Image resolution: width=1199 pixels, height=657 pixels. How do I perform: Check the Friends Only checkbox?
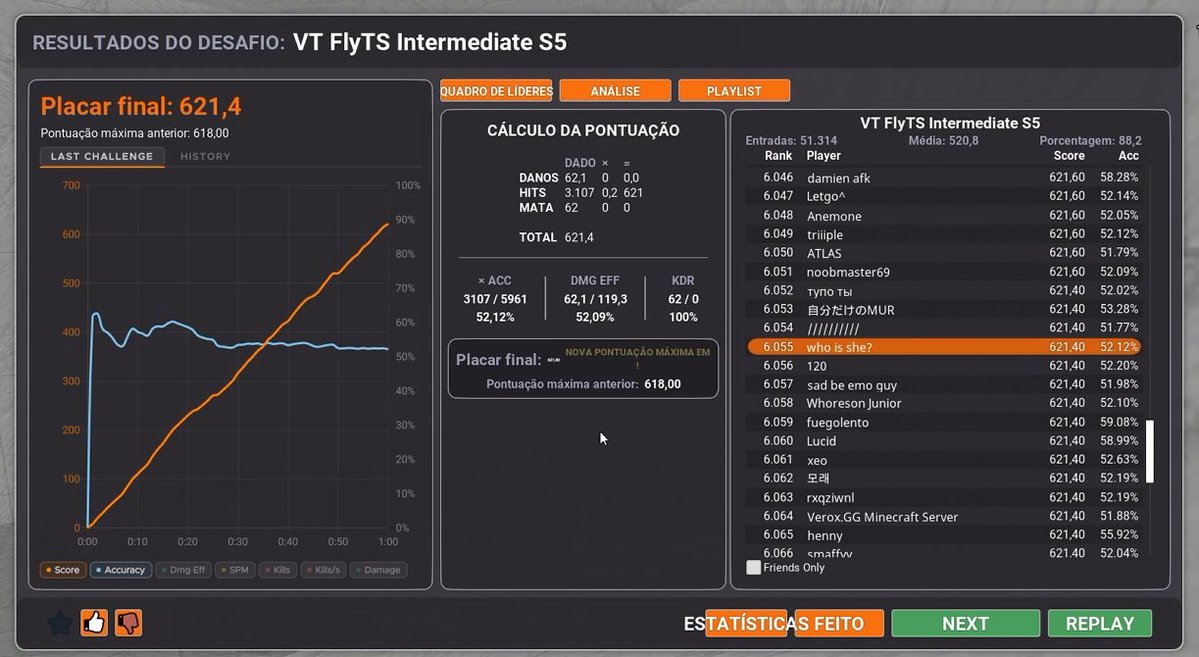tap(753, 568)
